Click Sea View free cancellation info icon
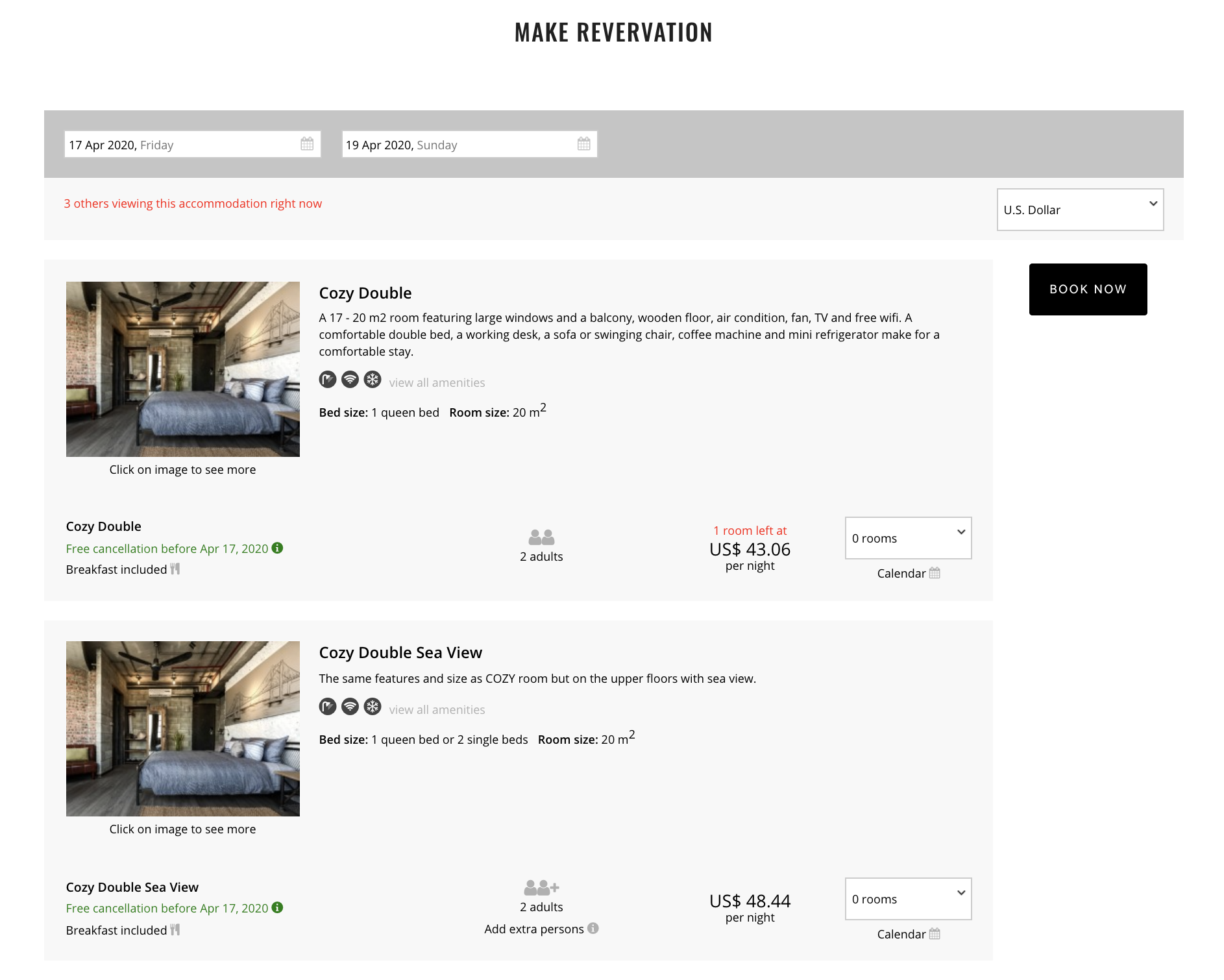1224x980 pixels. [x=278, y=908]
